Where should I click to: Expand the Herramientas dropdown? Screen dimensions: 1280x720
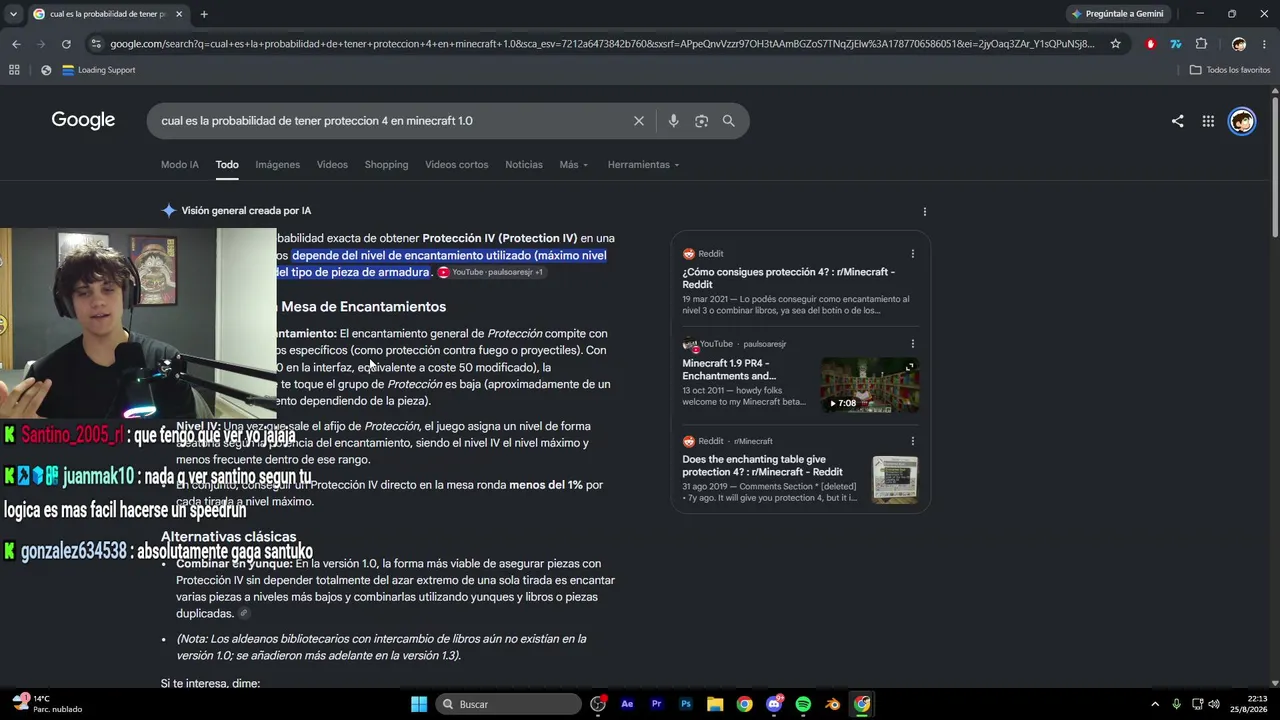tap(643, 165)
